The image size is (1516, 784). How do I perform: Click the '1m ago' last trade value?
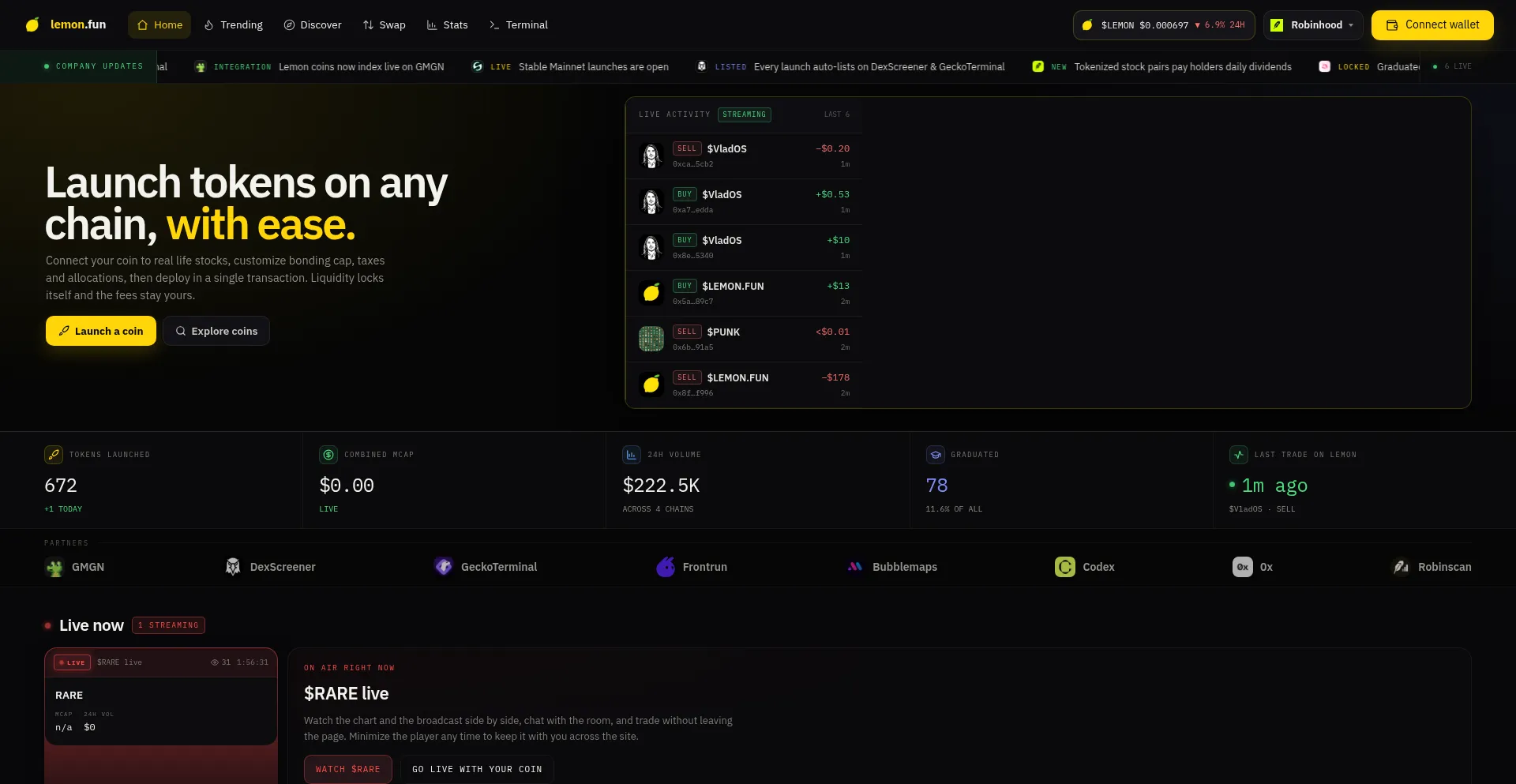point(1274,486)
